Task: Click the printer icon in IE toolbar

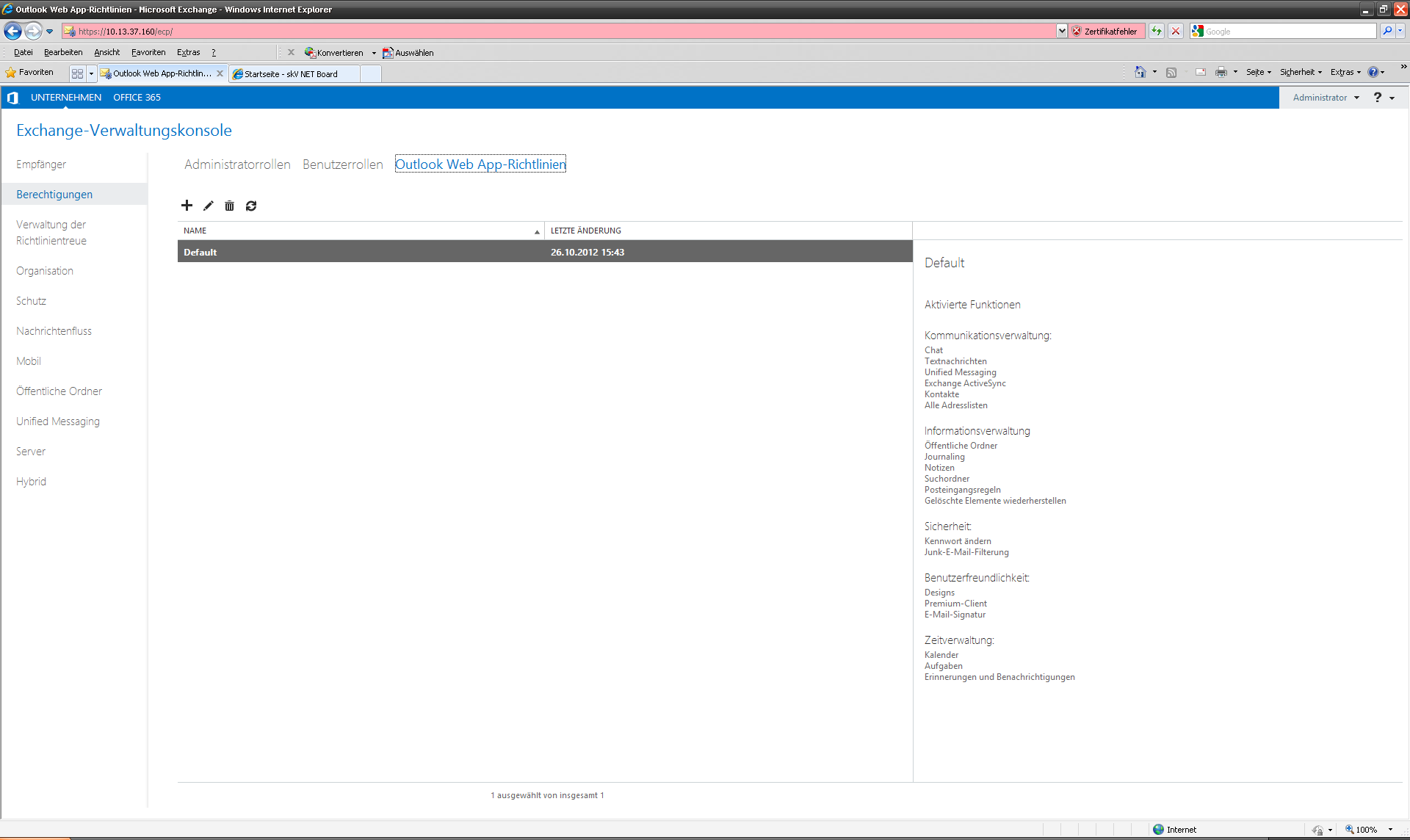Action: tap(1221, 72)
